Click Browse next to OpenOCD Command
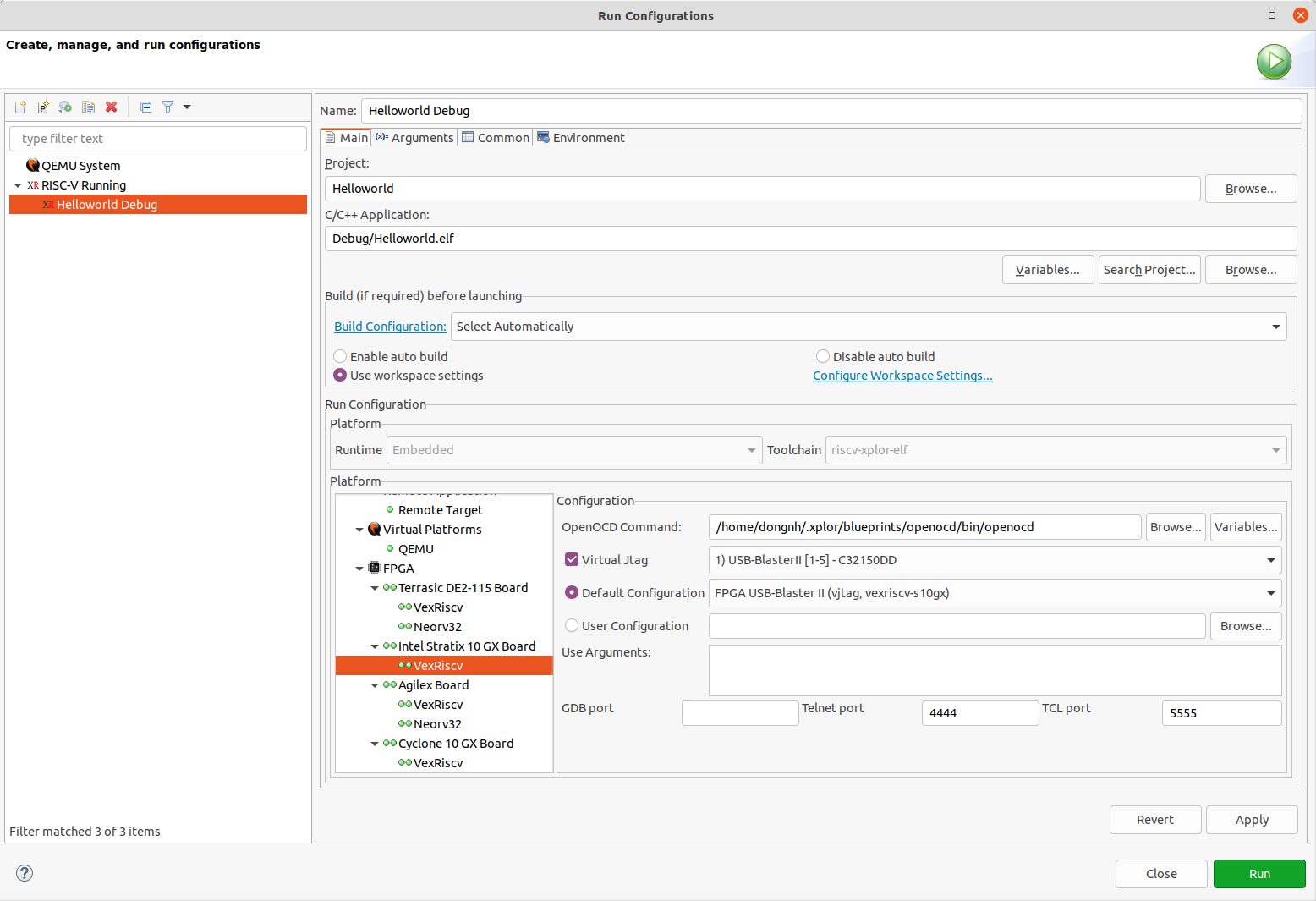This screenshot has width=1316, height=901. (1176, 527)
